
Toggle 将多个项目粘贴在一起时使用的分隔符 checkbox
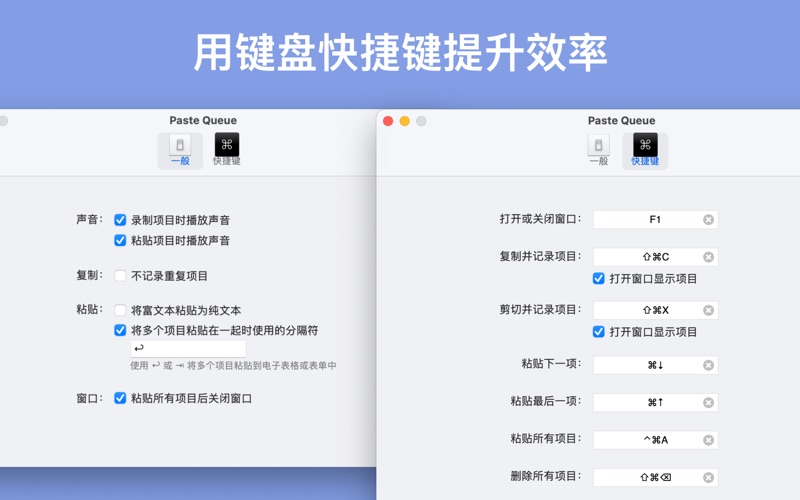(x=120, y=330)
